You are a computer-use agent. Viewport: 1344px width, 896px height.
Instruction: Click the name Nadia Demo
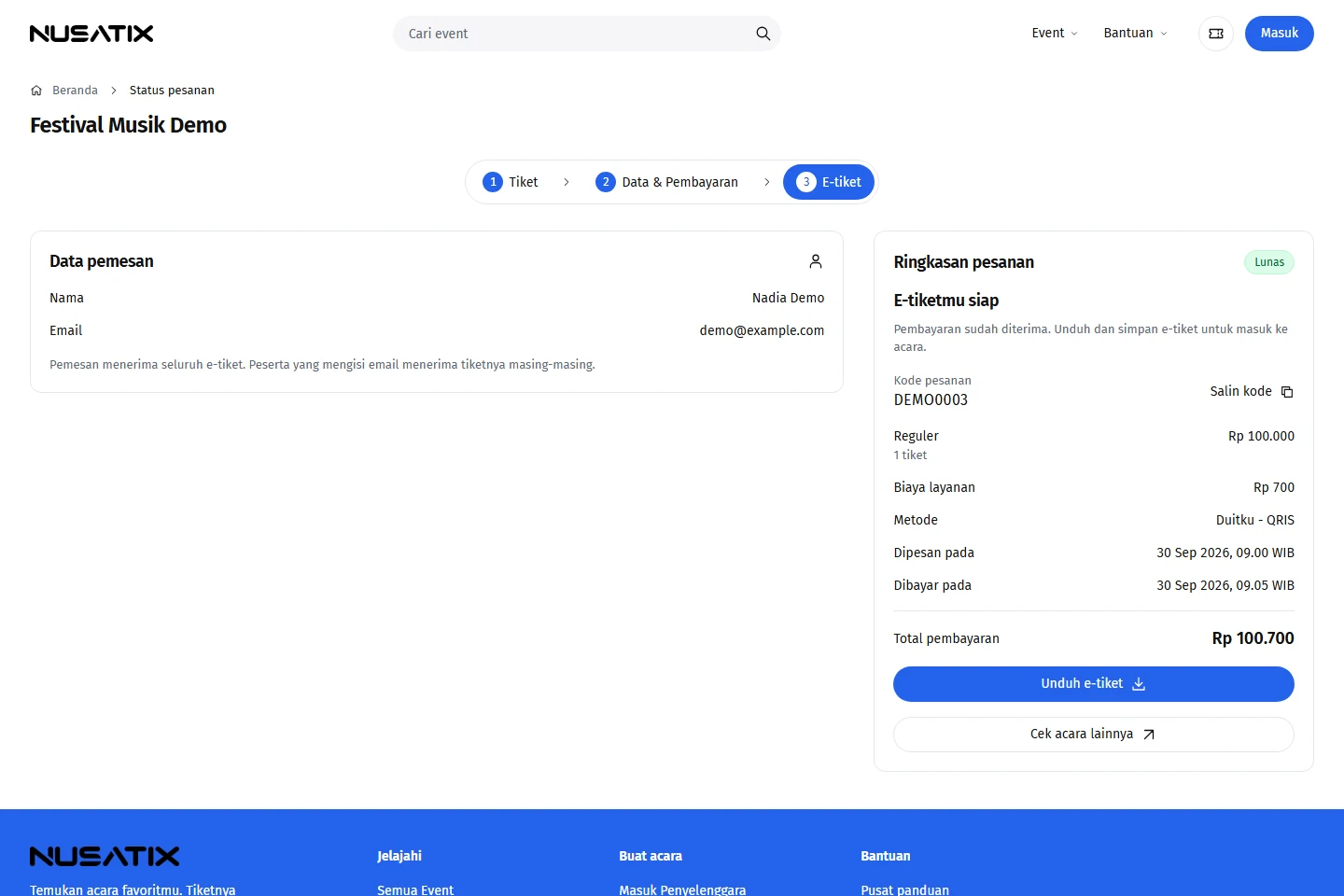(x=788, y=298)
